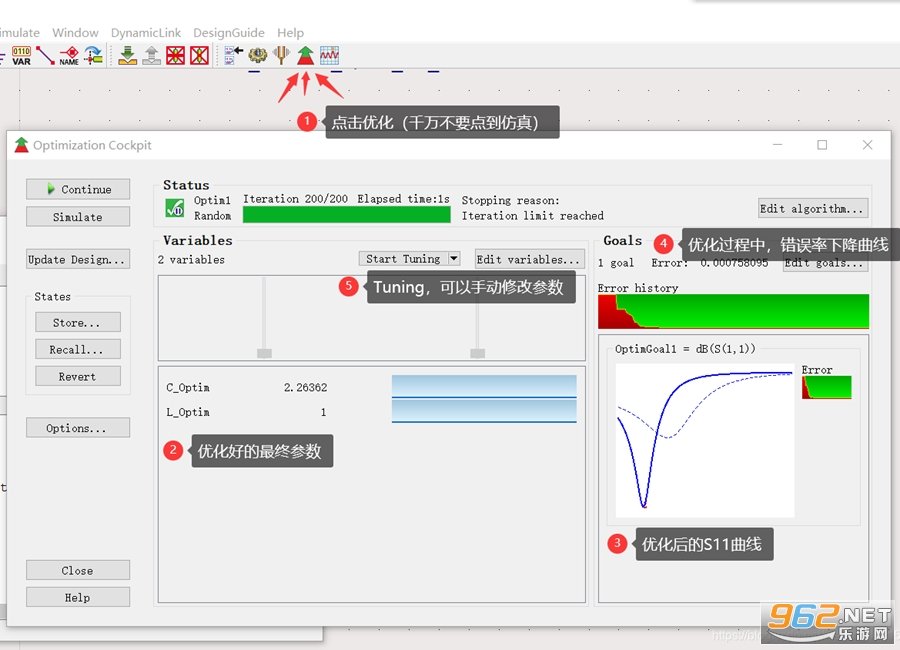Open the DesignGuide menu
The height and width of the screenshot is (650, 900).
(228, 33)
